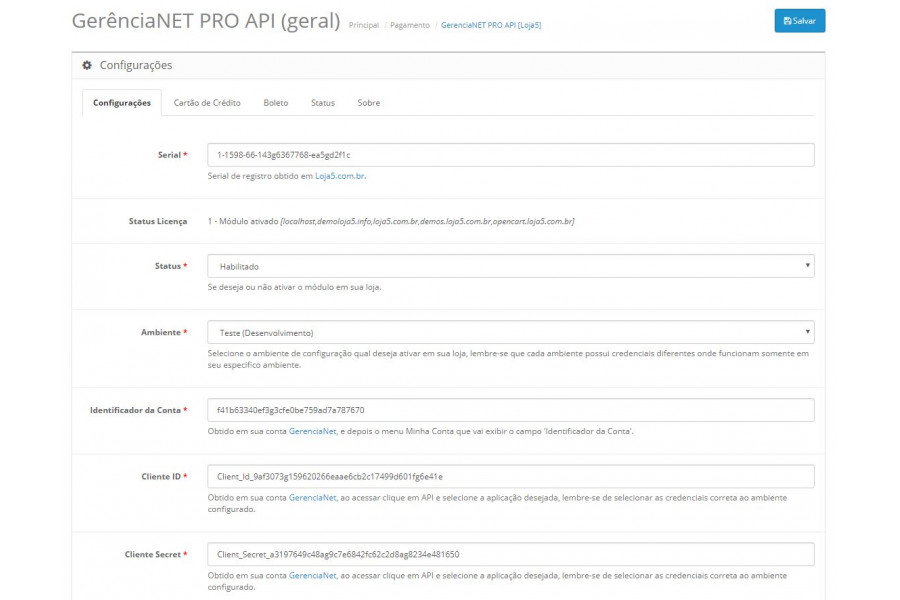Screen dimensions: 900x600
Task: Click the Serial input field
Action: coord(511,155)
